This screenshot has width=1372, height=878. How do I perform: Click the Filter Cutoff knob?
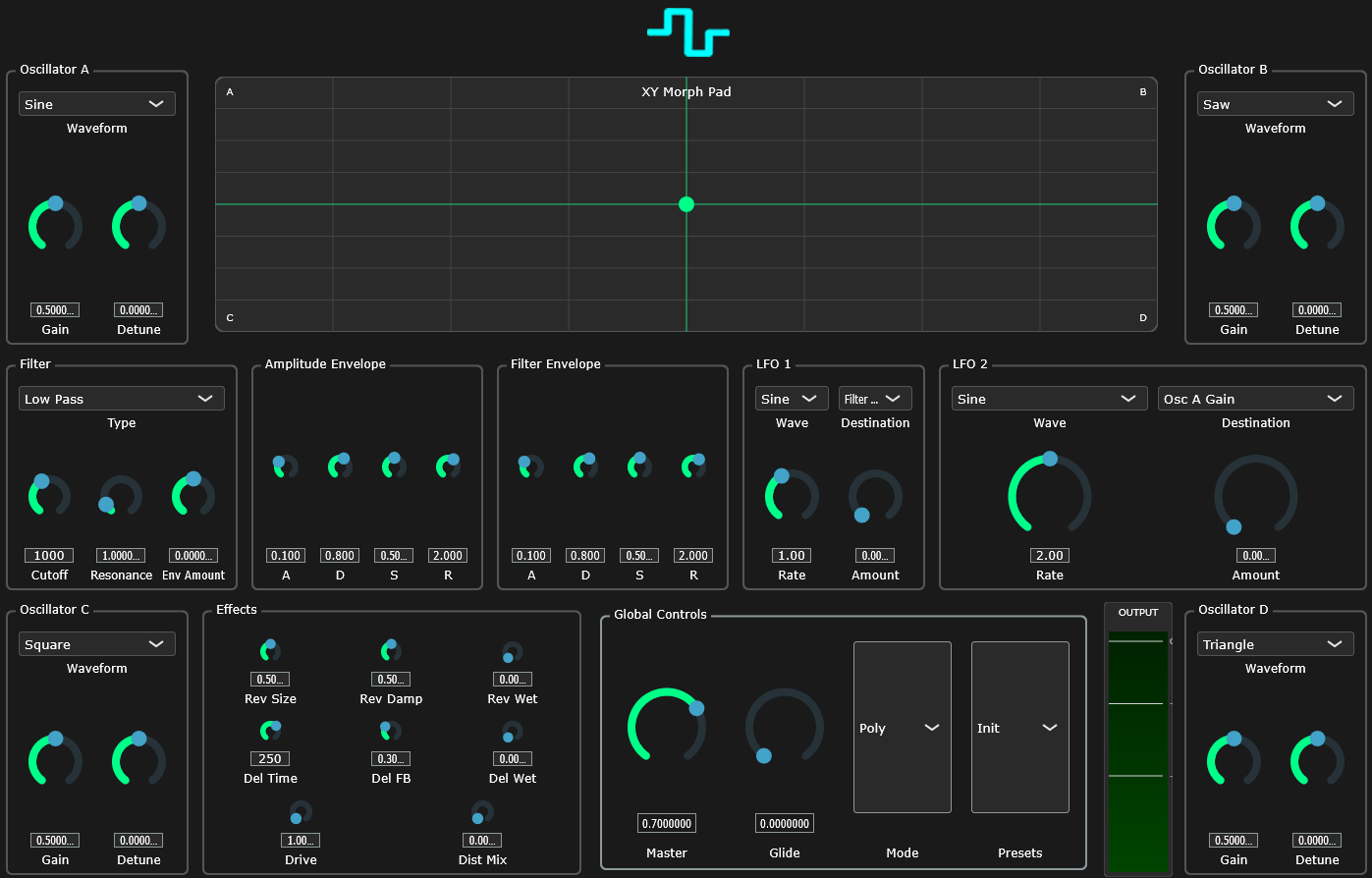point(49,495)
